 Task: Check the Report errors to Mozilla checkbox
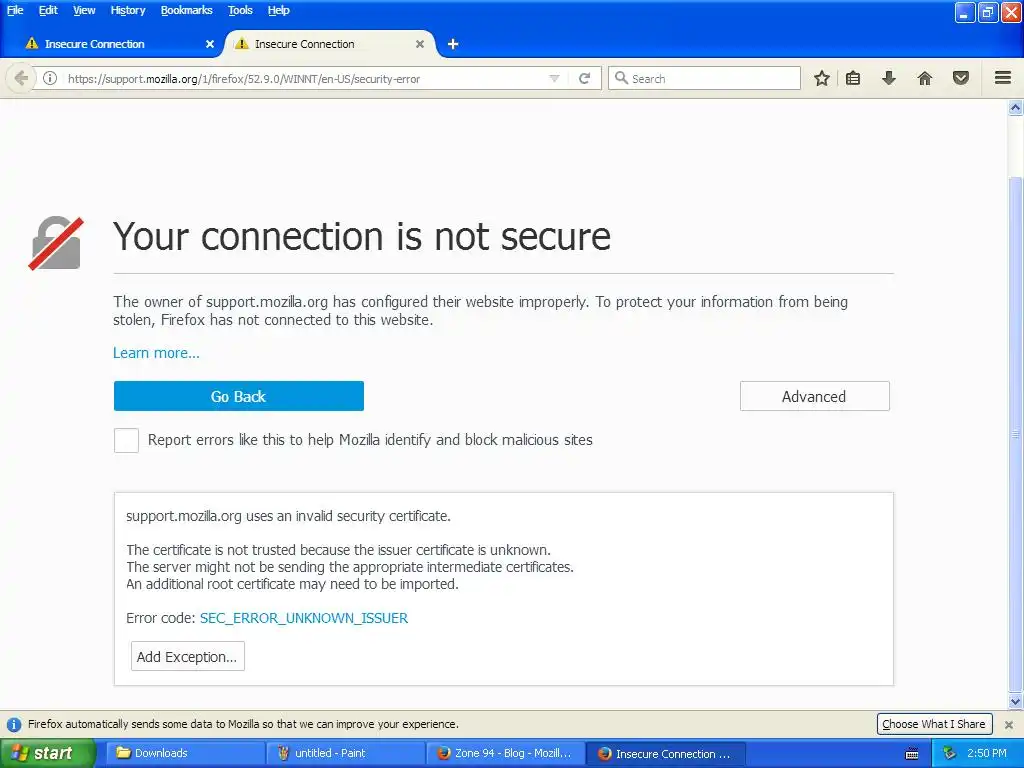126,440
